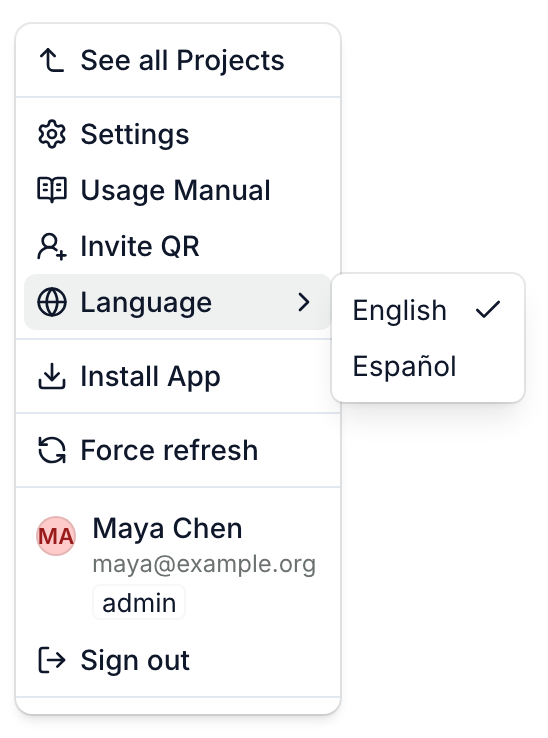Select Install App from the menu
This screenshot has width=548, height=738.
point(178,377)
